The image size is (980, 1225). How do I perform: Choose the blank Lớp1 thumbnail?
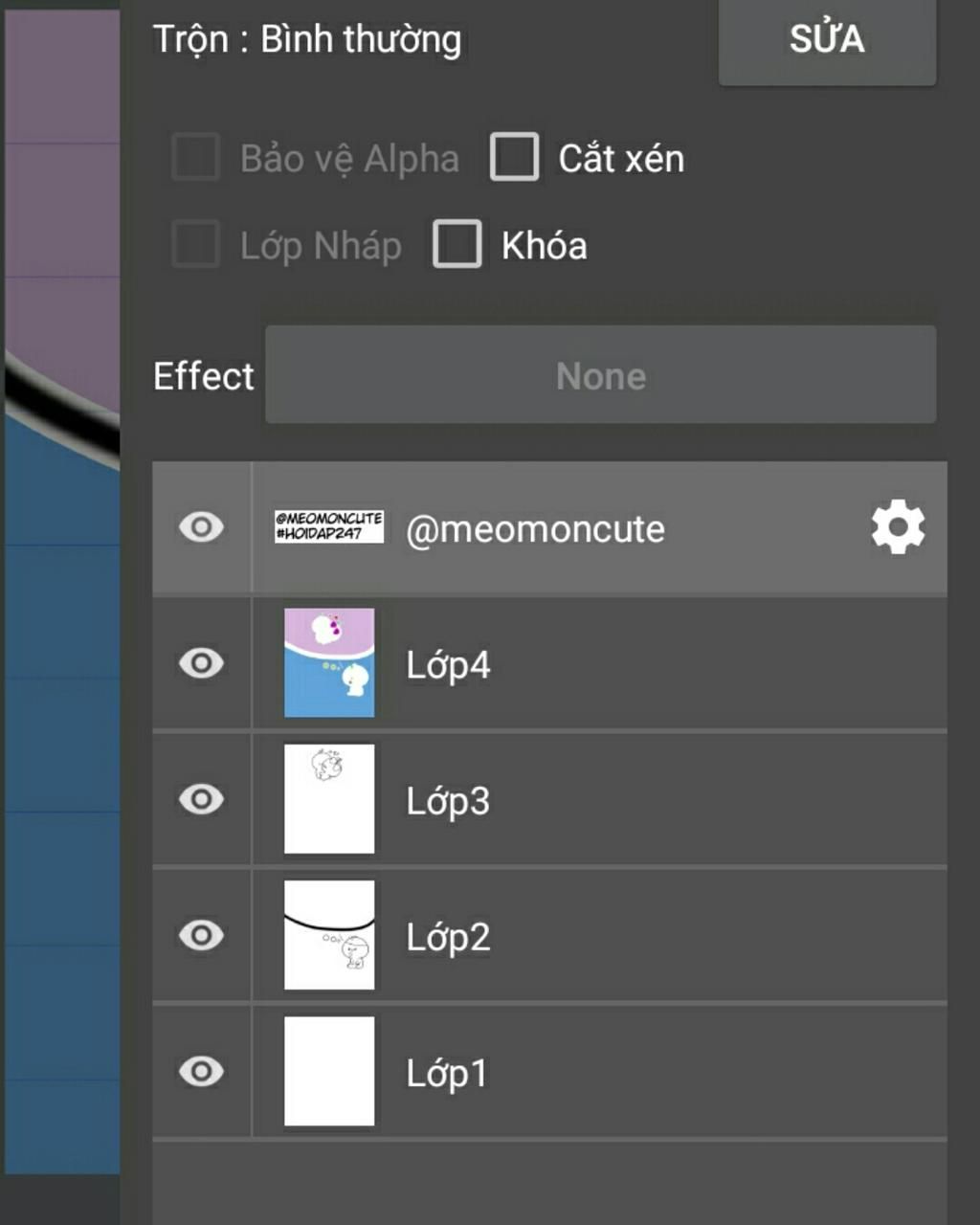point(329,1071)
